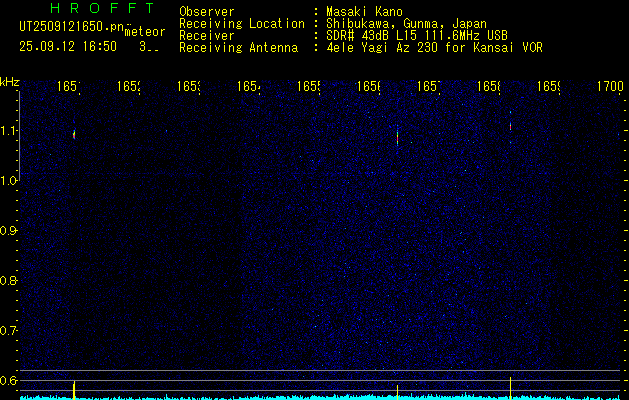Click the 1651 time axis marker
629x400 pixels.
pos(69,86)
